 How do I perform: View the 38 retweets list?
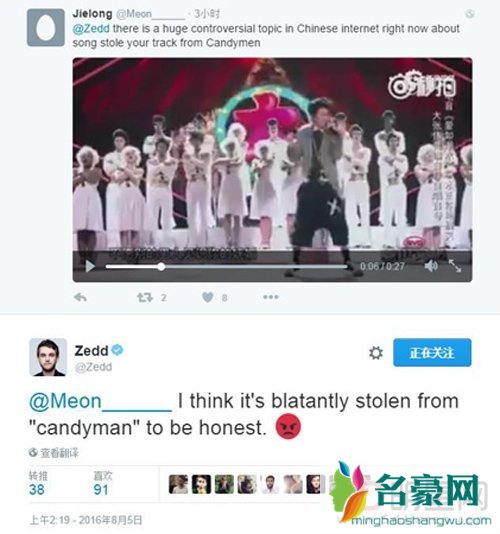click(38, 483)
